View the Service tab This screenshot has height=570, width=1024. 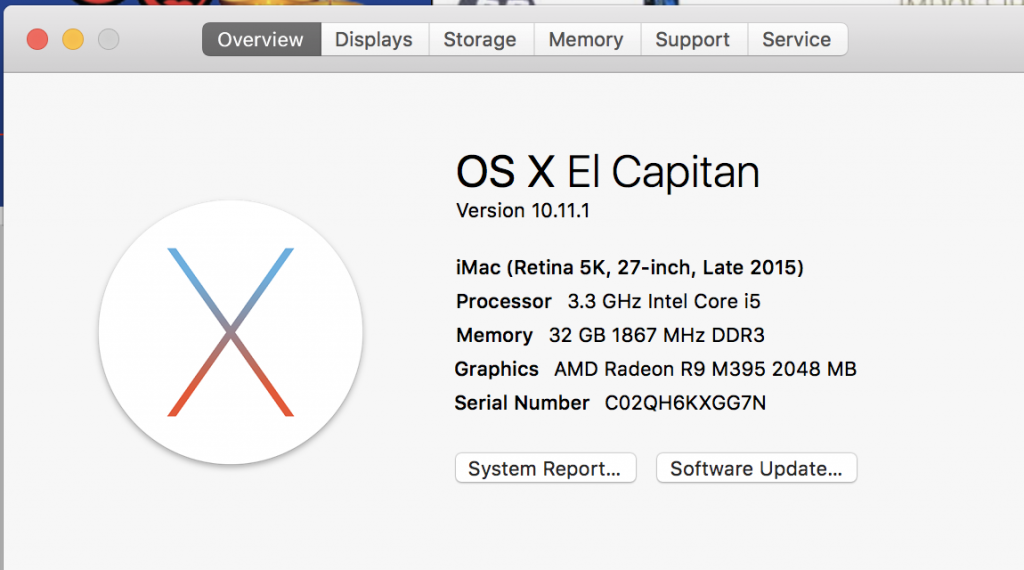[797, 39]
